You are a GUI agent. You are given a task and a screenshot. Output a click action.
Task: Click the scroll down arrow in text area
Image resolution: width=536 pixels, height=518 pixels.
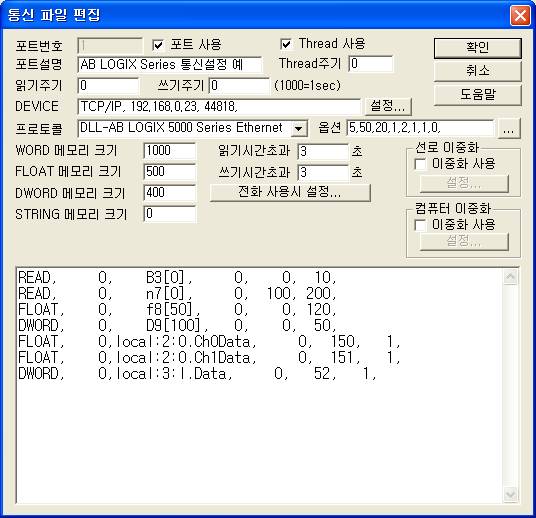tap(511, 494)
